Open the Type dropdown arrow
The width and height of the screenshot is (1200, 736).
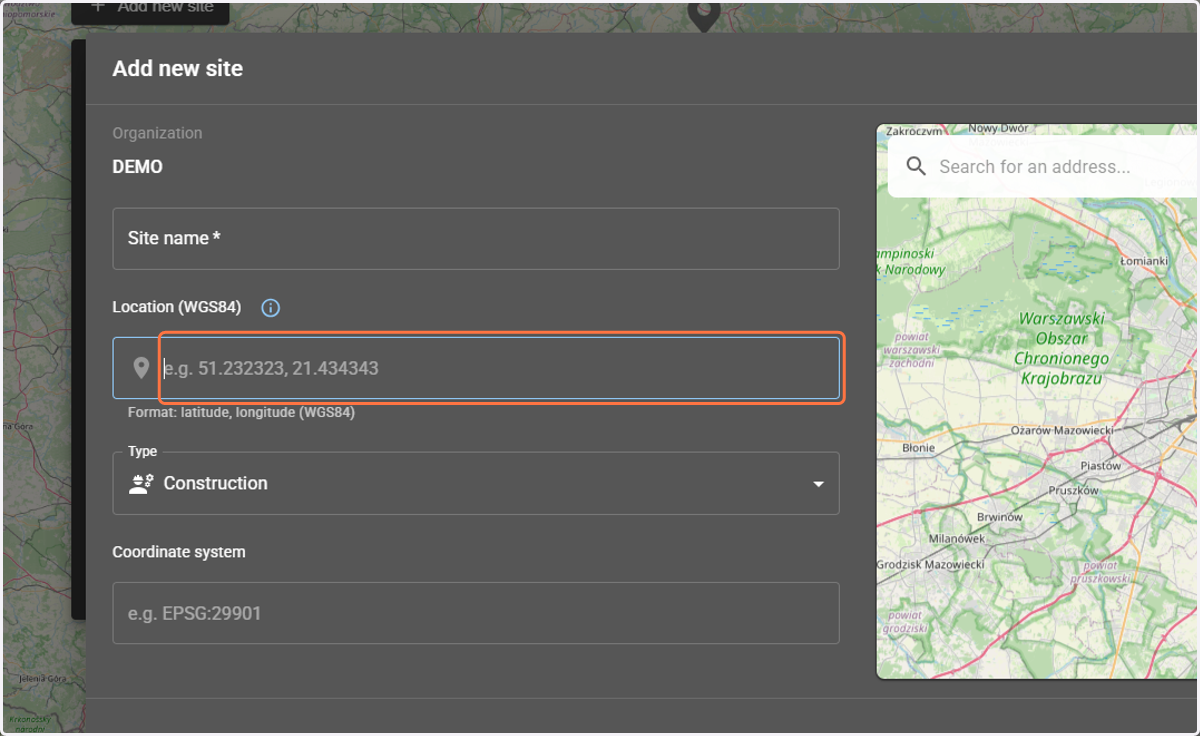[818, 484]
